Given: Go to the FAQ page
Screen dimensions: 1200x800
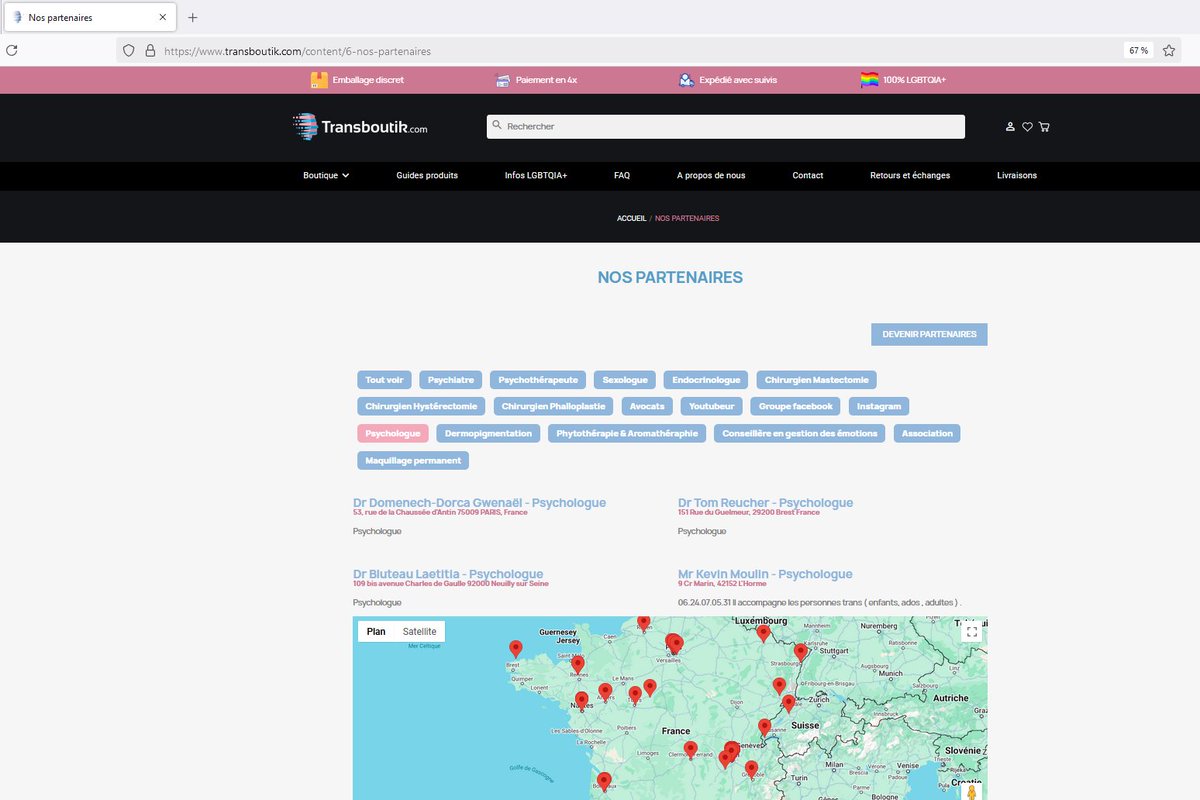Looking at the screenshot, I should pyautogui.click(x=622, y=175).
